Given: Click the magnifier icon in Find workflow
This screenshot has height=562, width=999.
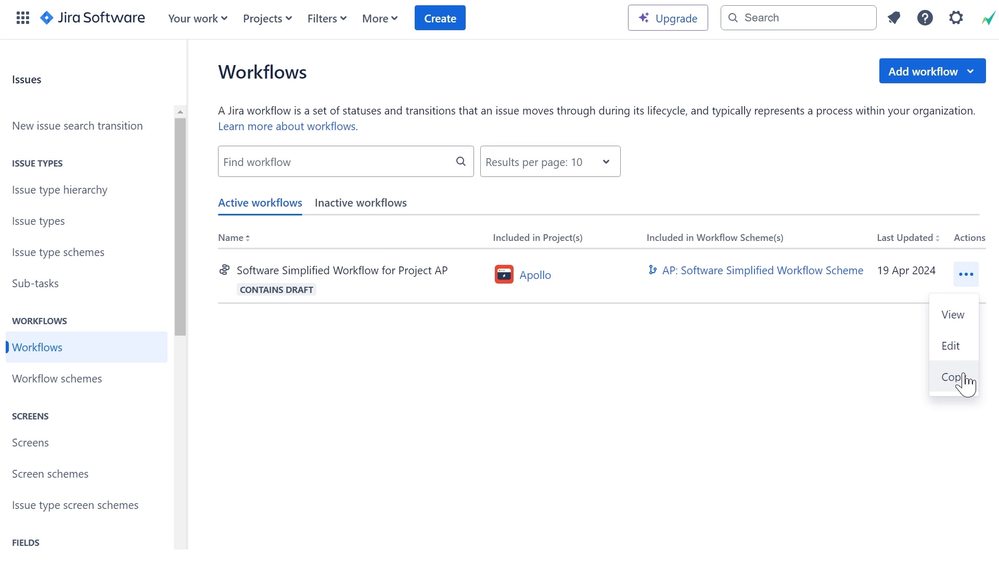Looking at the screenshot, I should point(461,161).
